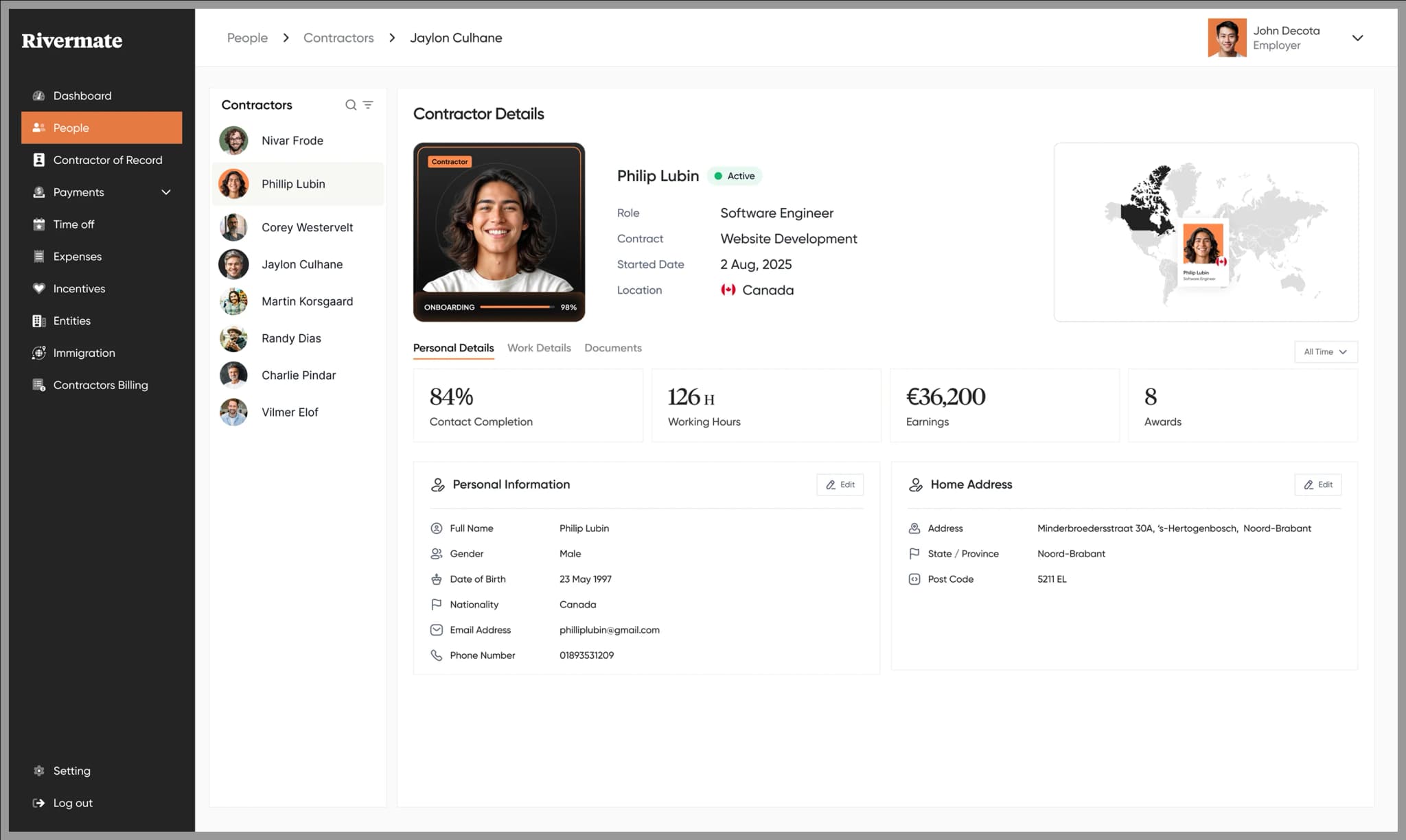Open Nivar Frode's profile thumbnail
Screen dimensions: 1406x840
233,140
